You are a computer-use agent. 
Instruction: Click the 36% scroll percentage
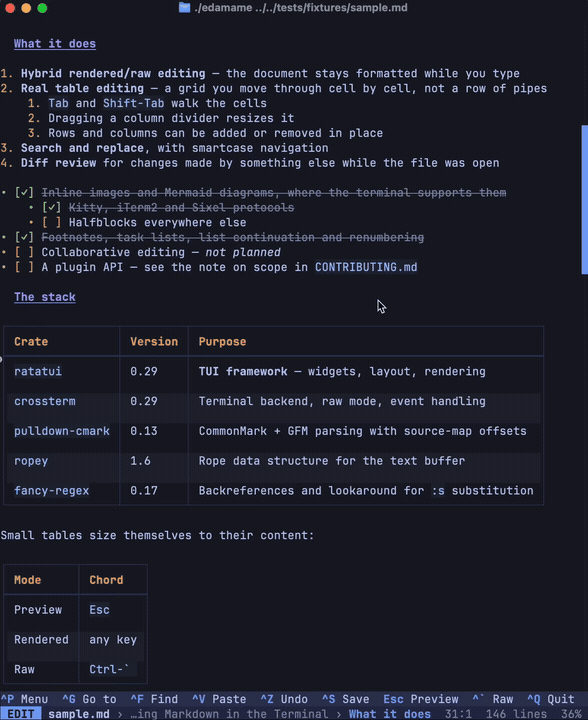(571, 714)
